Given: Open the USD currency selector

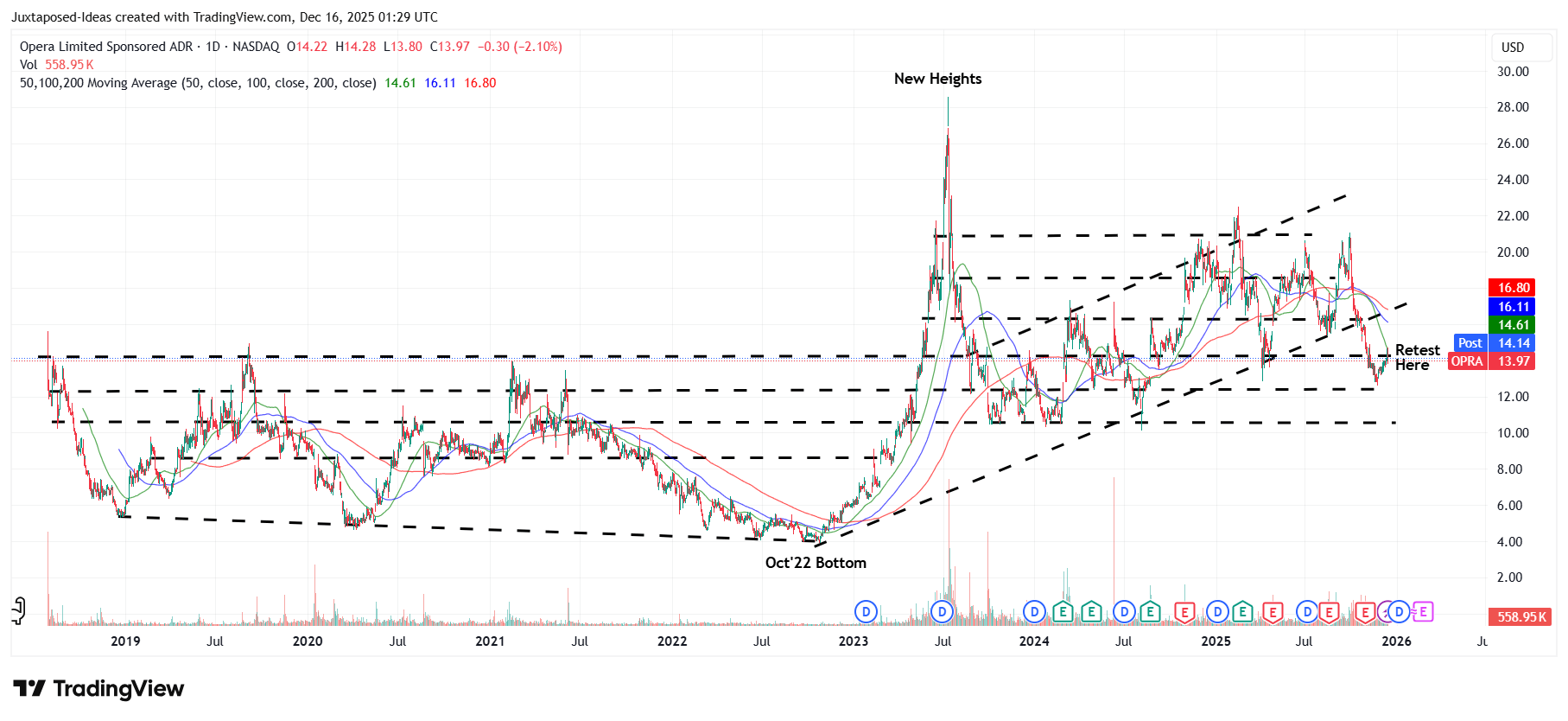Looking at the screenshot, I should click(1513, 48).
